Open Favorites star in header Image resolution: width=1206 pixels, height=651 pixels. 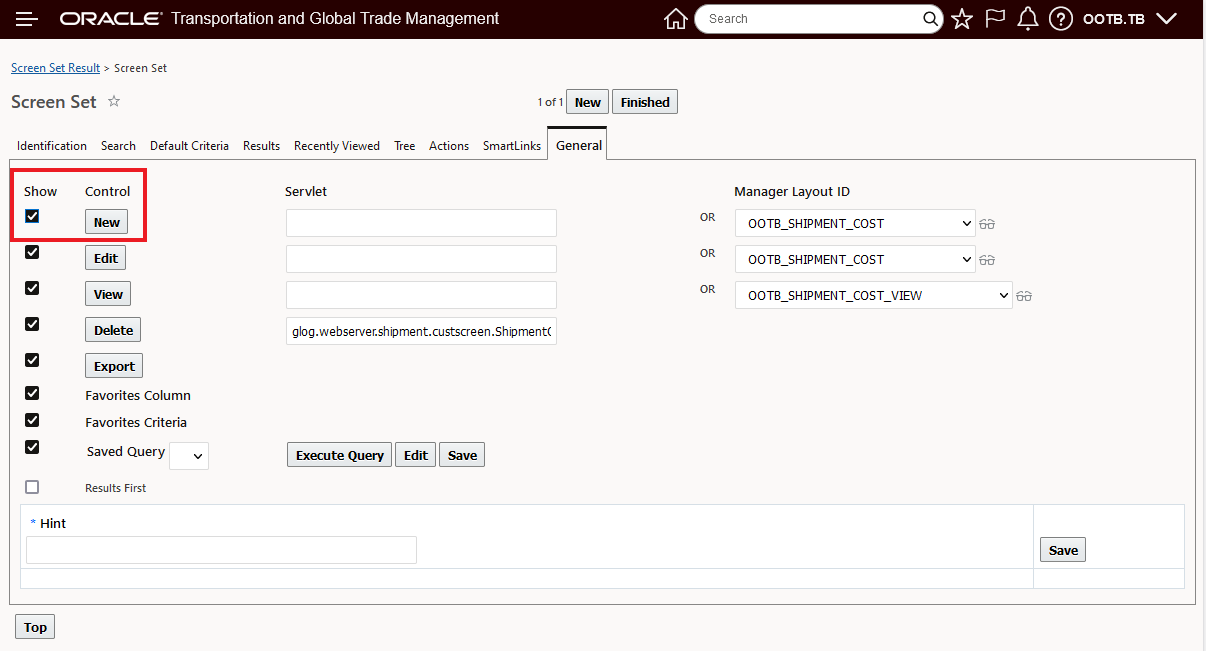click(x=962, y=19)
